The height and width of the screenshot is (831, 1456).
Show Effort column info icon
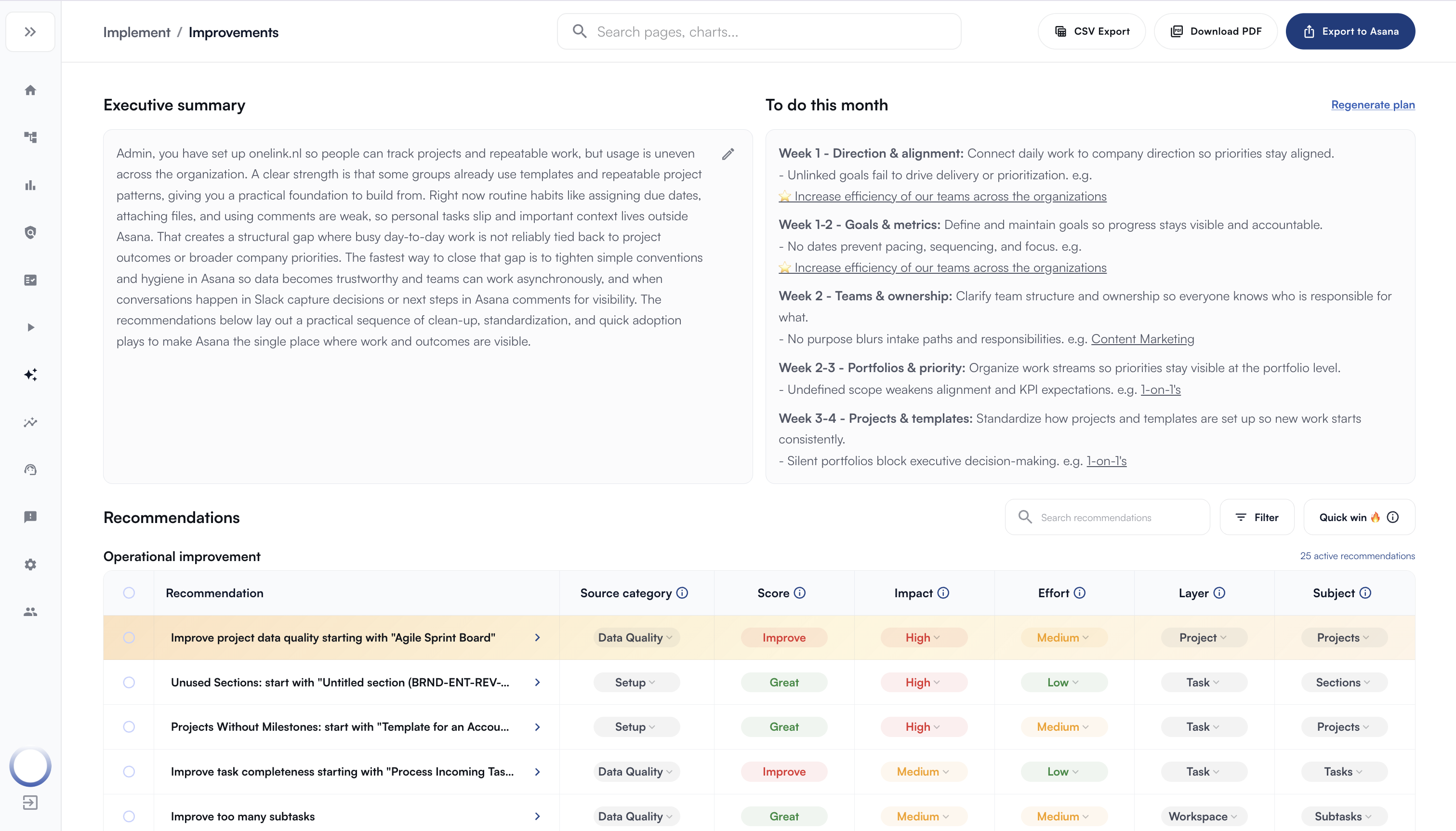tap(1079, 593)
